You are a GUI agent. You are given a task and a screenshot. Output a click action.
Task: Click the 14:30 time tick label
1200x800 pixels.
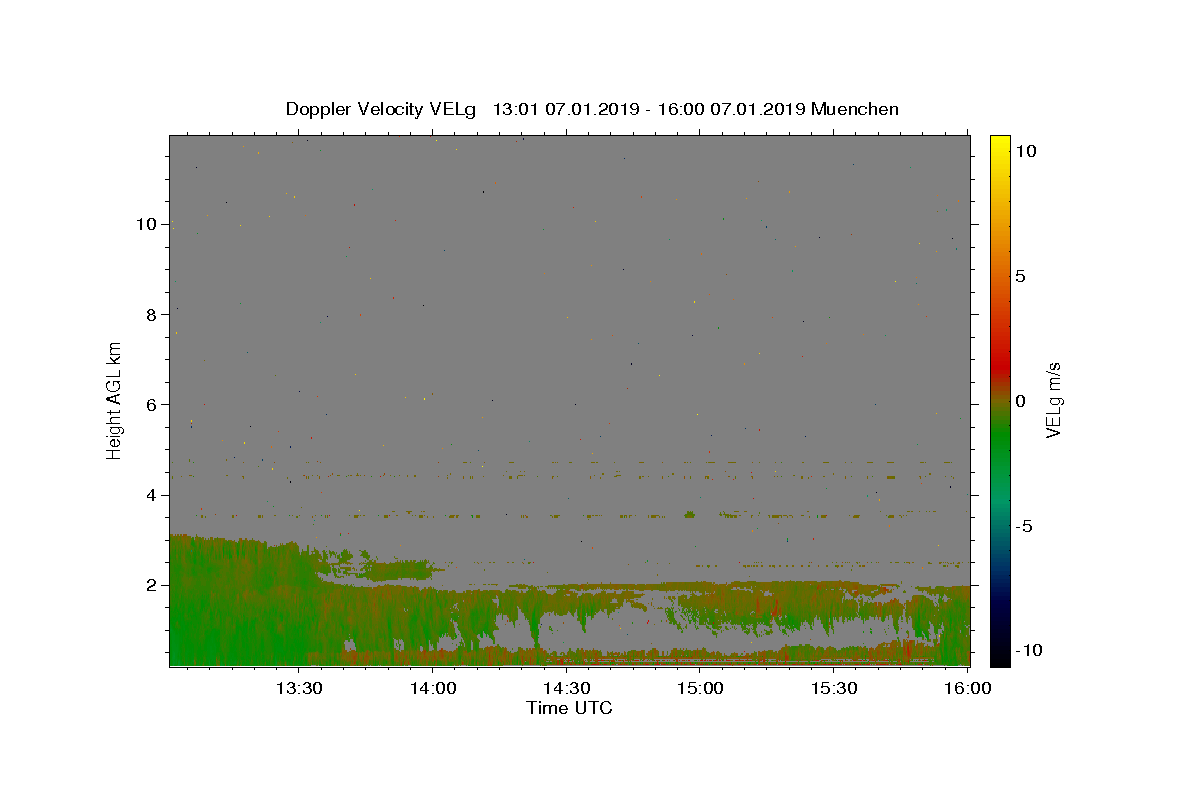coord(566,688)
